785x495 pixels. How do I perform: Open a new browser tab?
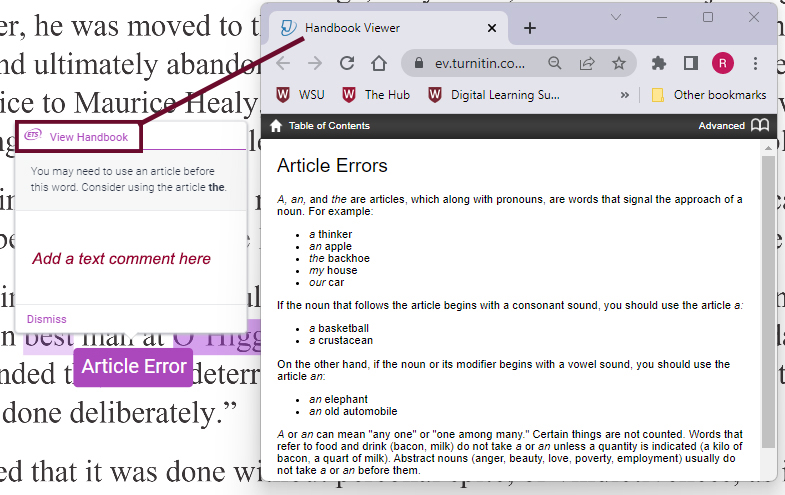coord(530,28)
